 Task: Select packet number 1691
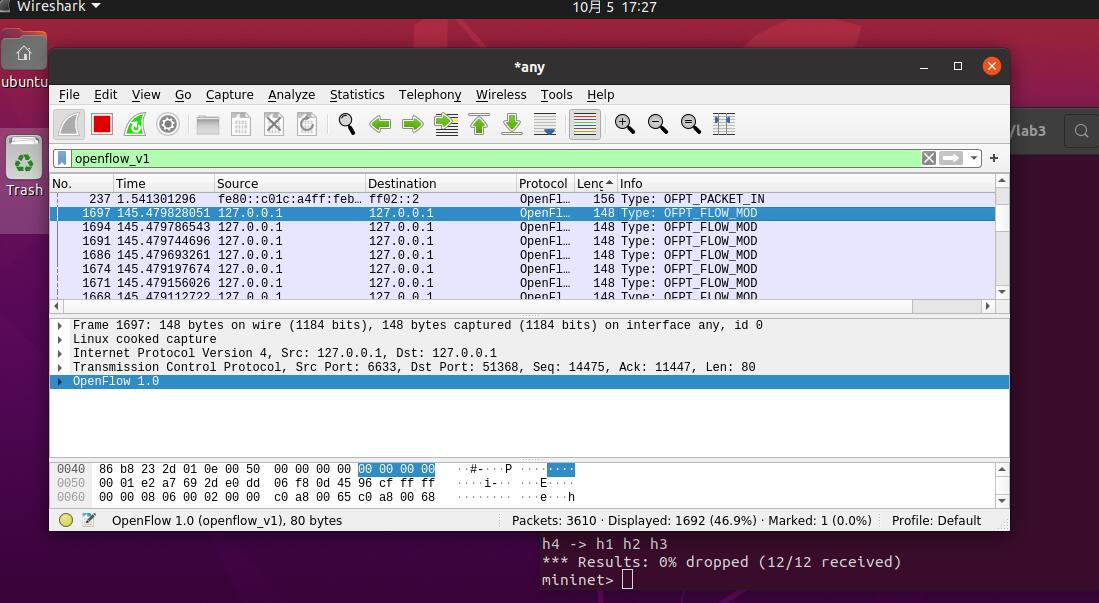(x=523, y=241)
